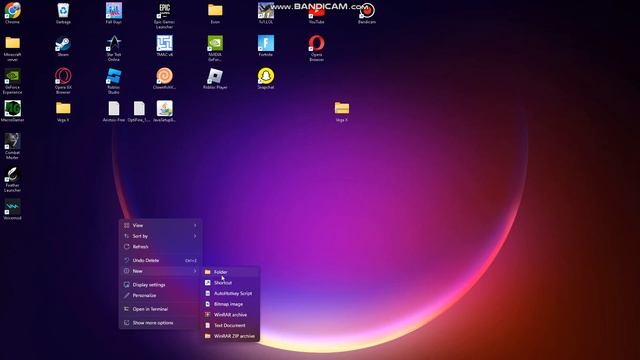Open the Opera GX Browser shortcut
This screenshot has height=360, width=640.
pyautogui.click(x=63, y=81)
